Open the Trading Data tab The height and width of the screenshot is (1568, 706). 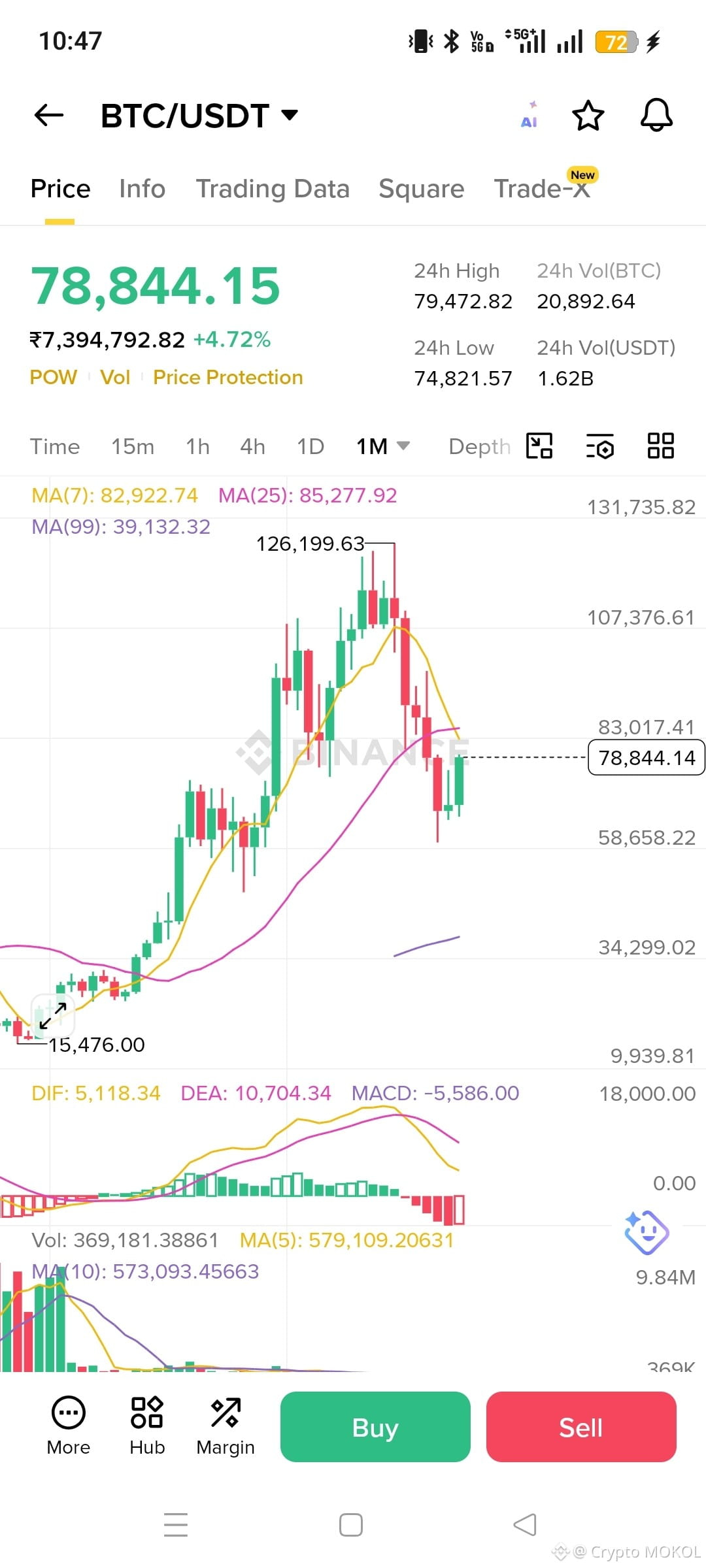[273, 189]
